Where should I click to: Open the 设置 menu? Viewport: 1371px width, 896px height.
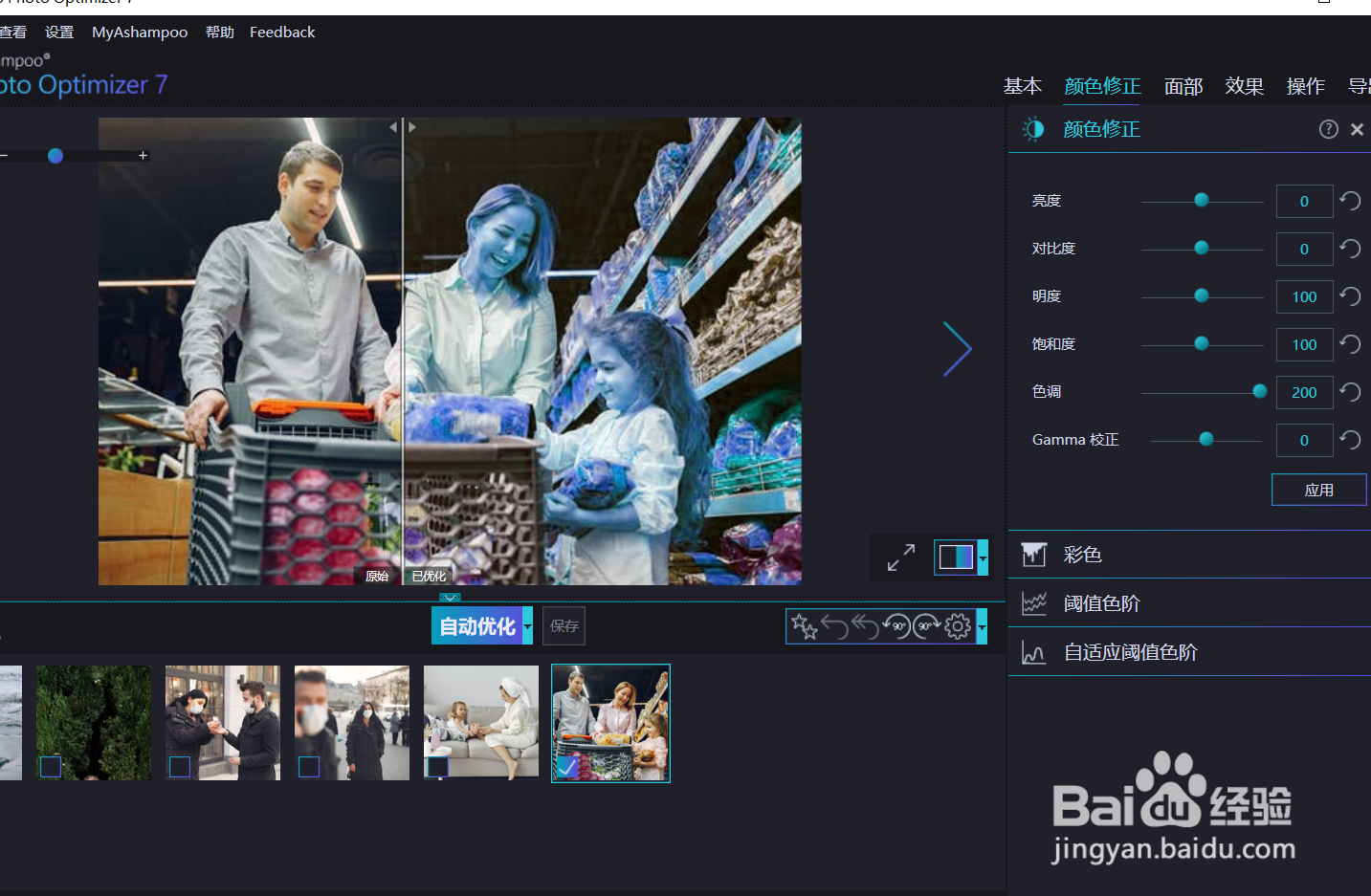[x=59, y=32]
